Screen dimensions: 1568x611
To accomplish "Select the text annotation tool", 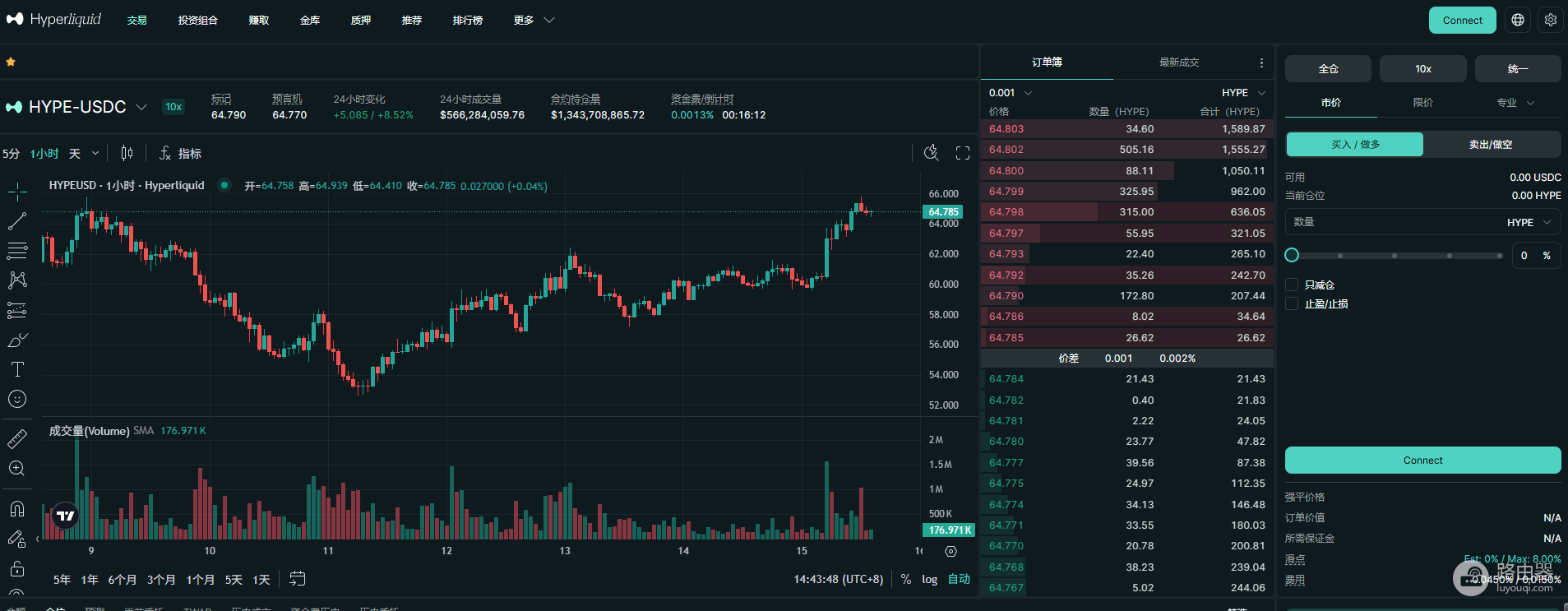I will pos(17,369).
